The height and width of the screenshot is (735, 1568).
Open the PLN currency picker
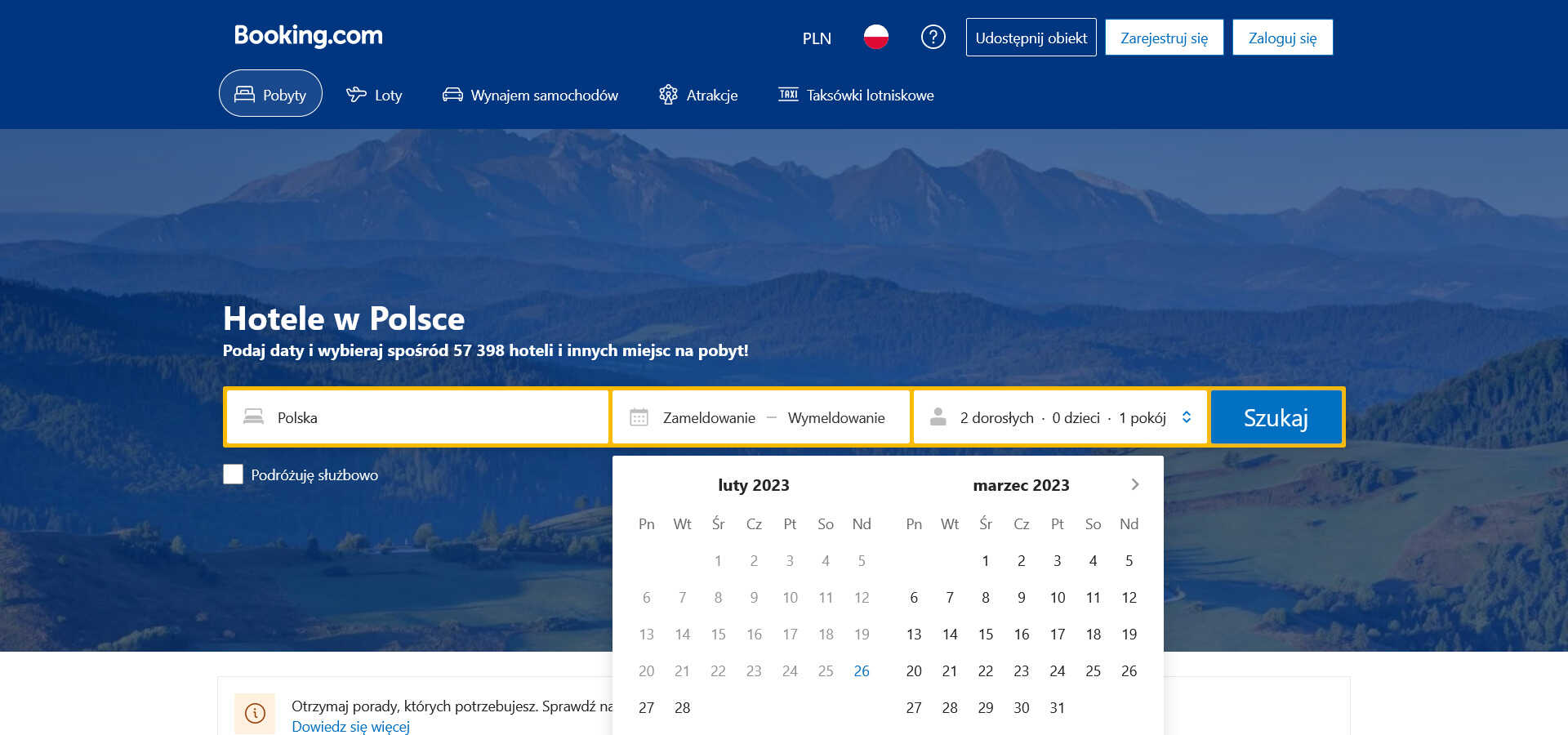tap(816, 38)
